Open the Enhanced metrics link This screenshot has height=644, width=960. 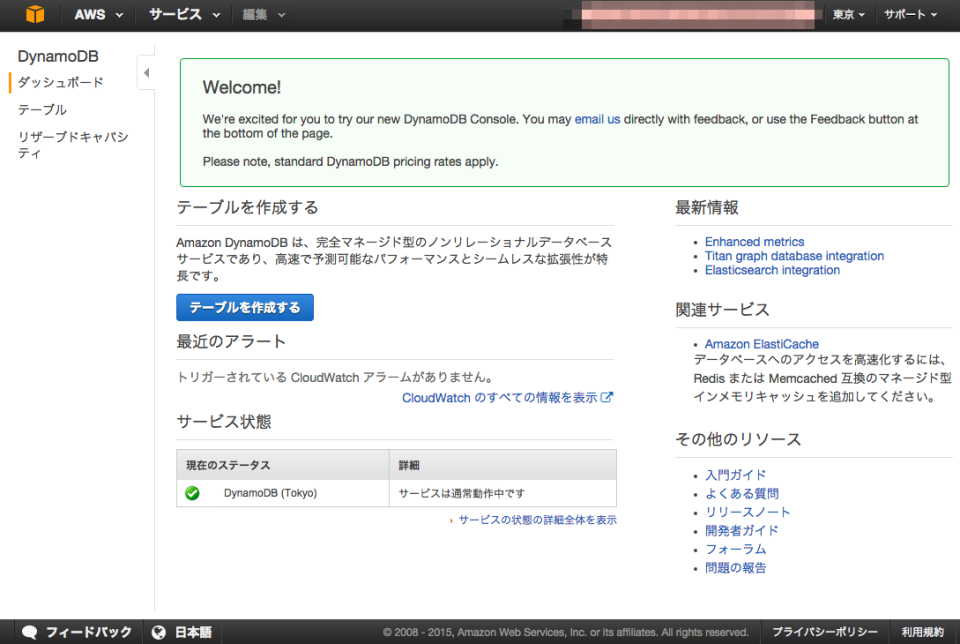[754, 241]
